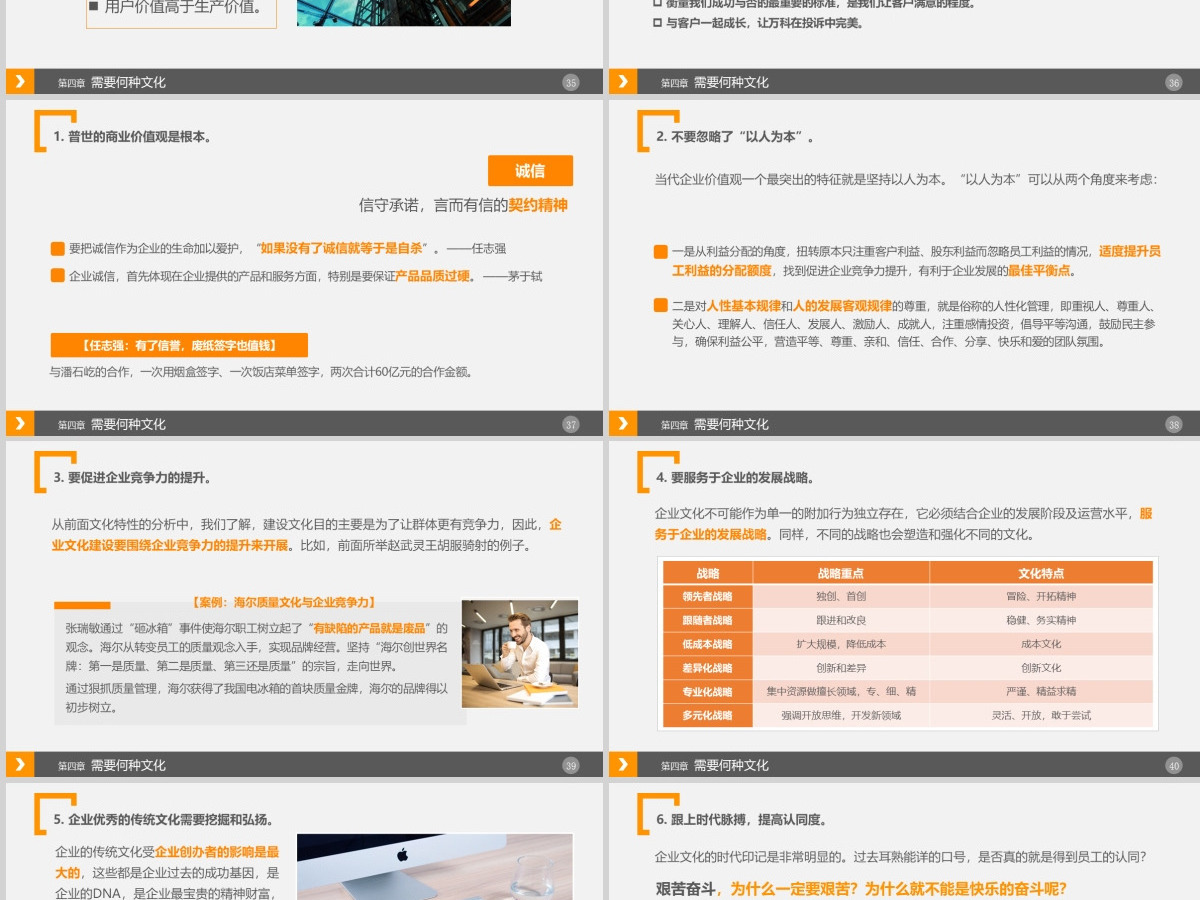This screenshot has height=900, width=1200.
Task: Click the table cell "跟进和改良"
Action: (841, 620)
